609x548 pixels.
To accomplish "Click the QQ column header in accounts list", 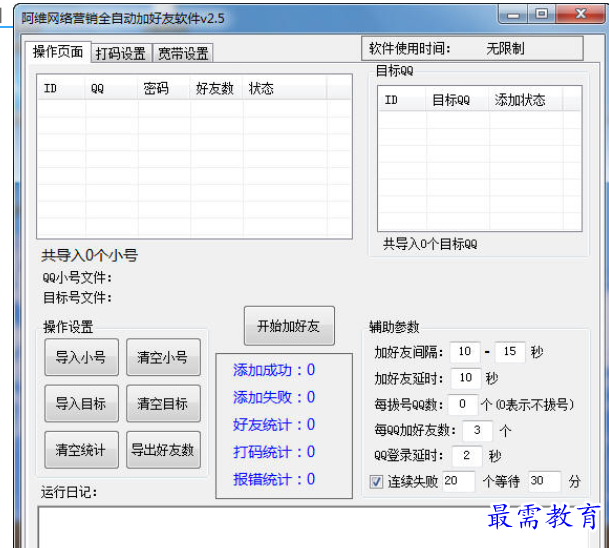I will tap(111, 89).
